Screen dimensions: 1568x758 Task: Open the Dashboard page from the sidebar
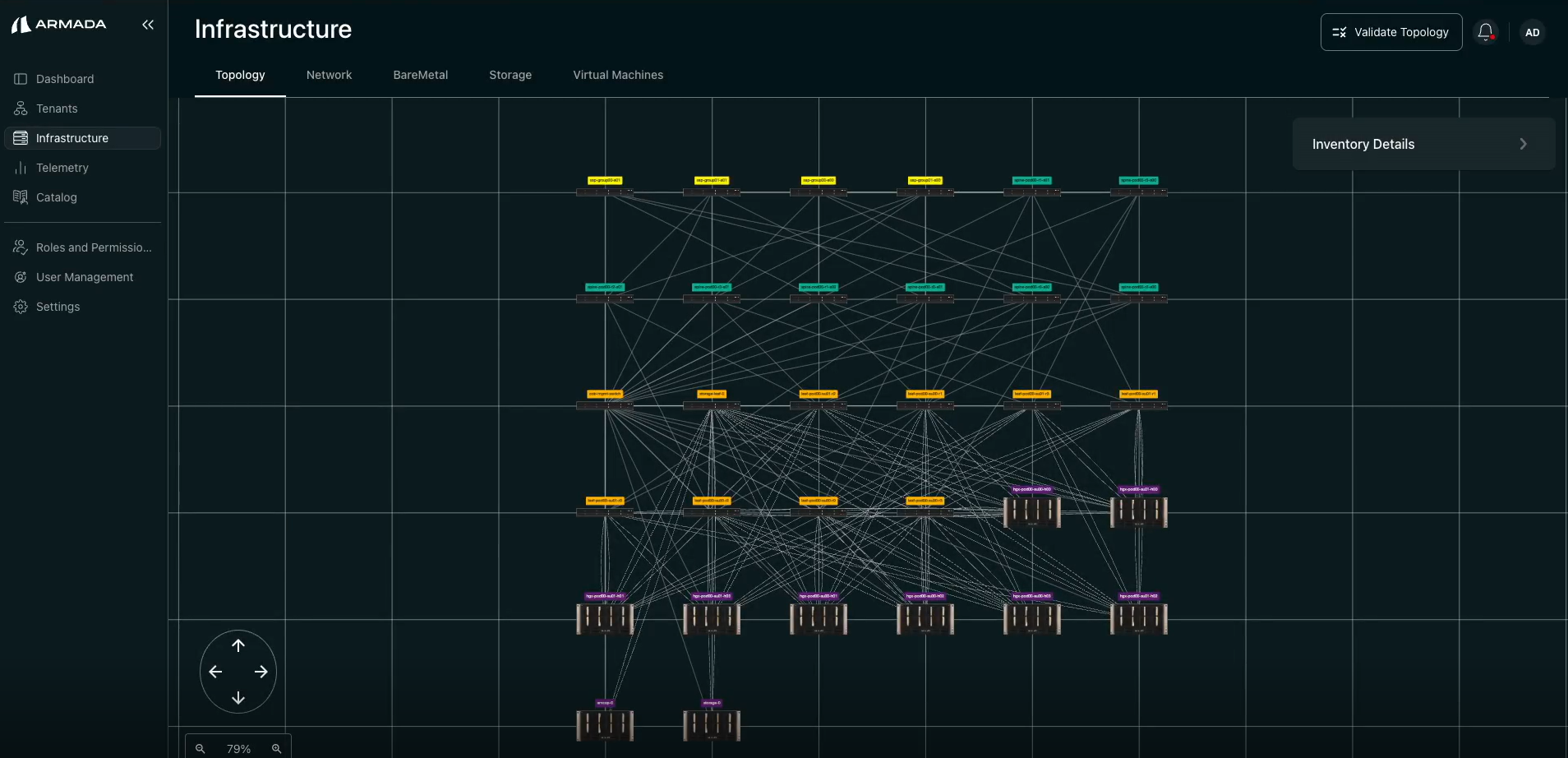tap(64, 79)
